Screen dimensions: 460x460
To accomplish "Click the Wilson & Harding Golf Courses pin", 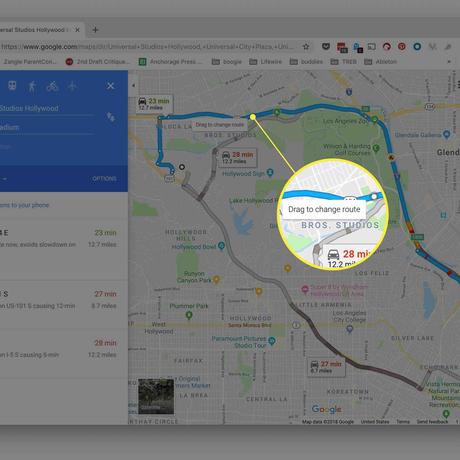I will (x=376, y=148).
